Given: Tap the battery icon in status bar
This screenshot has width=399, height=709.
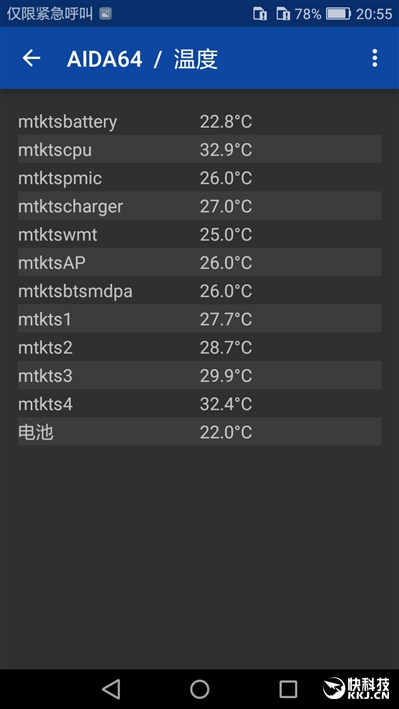Looking at the screenshot, I should 338,14.
